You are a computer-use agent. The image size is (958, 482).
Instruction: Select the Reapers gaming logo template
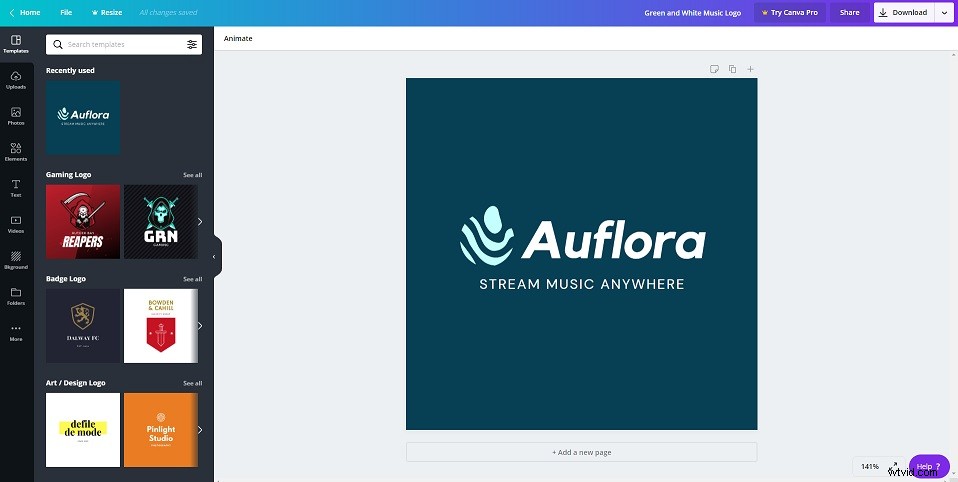tap(83, 221)
